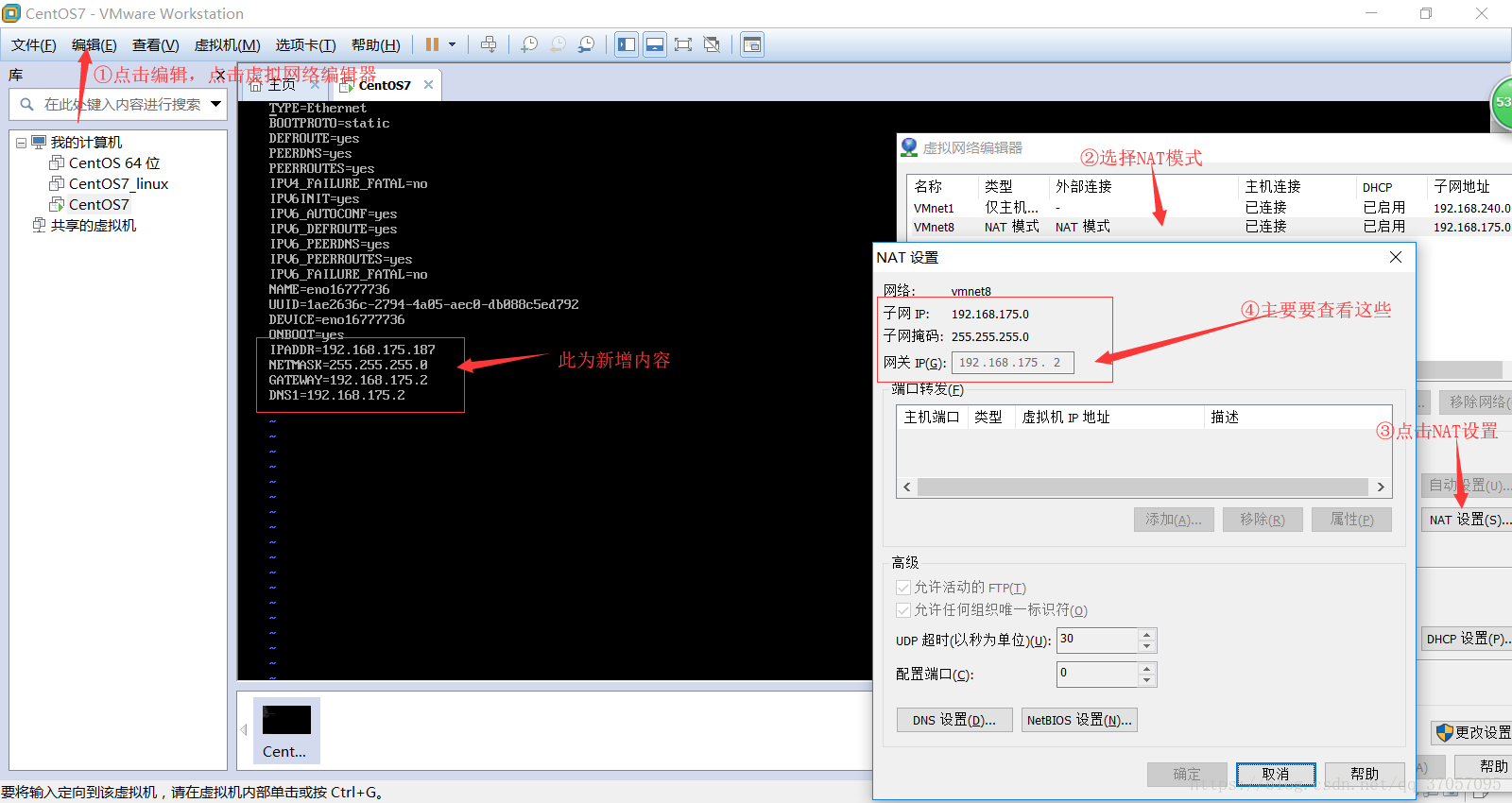Increase UDP timeout with the up stepper
The image size is (1512, 803).
pyautogui.click(x=1147, y=635)
